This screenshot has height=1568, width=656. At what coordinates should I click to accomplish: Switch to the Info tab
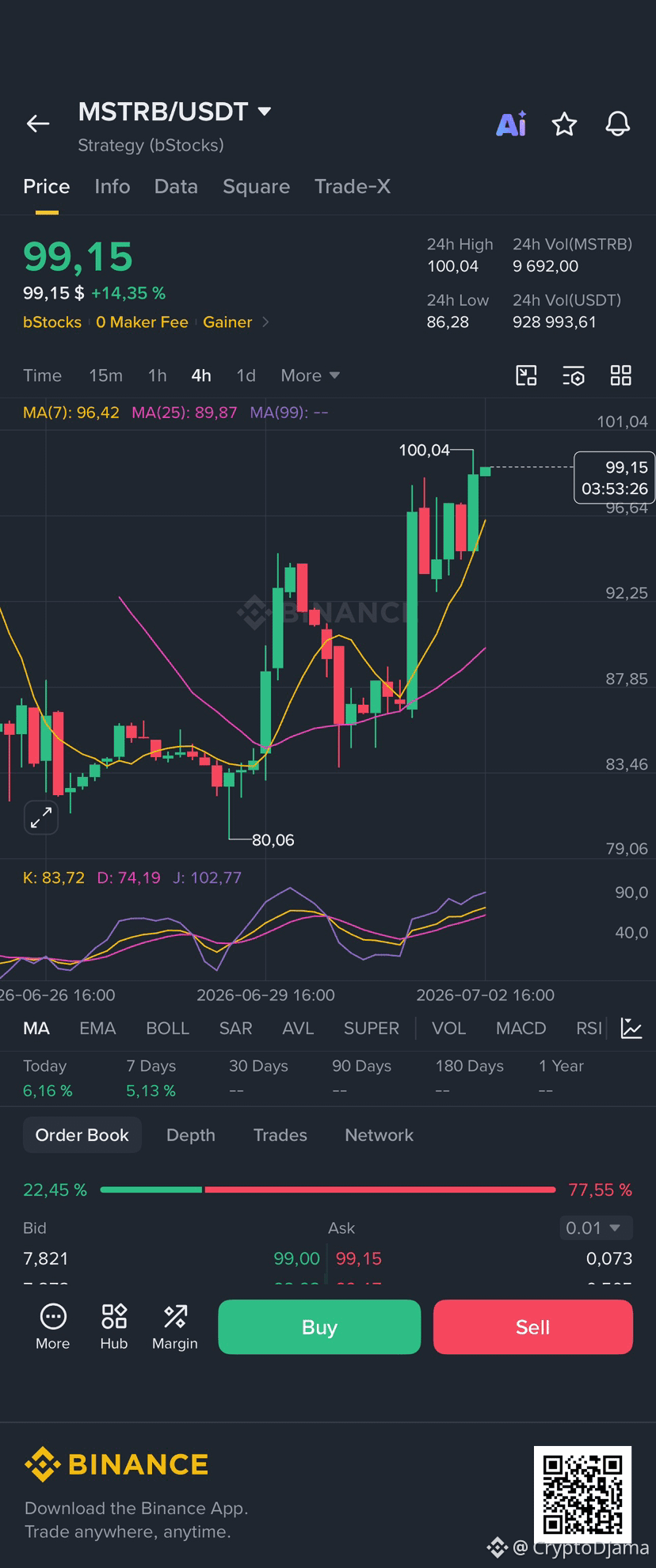[113, 186]
